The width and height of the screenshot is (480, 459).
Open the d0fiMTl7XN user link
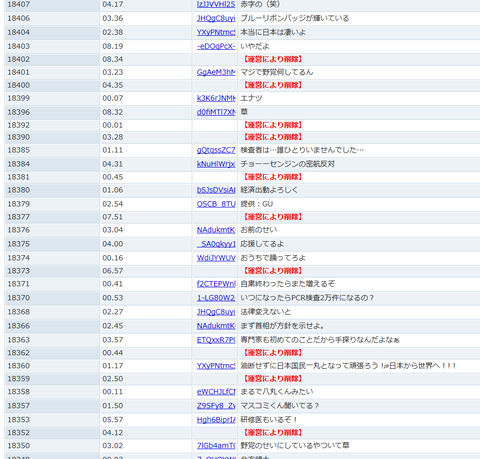pyautogui.click(x=216, y=112)
